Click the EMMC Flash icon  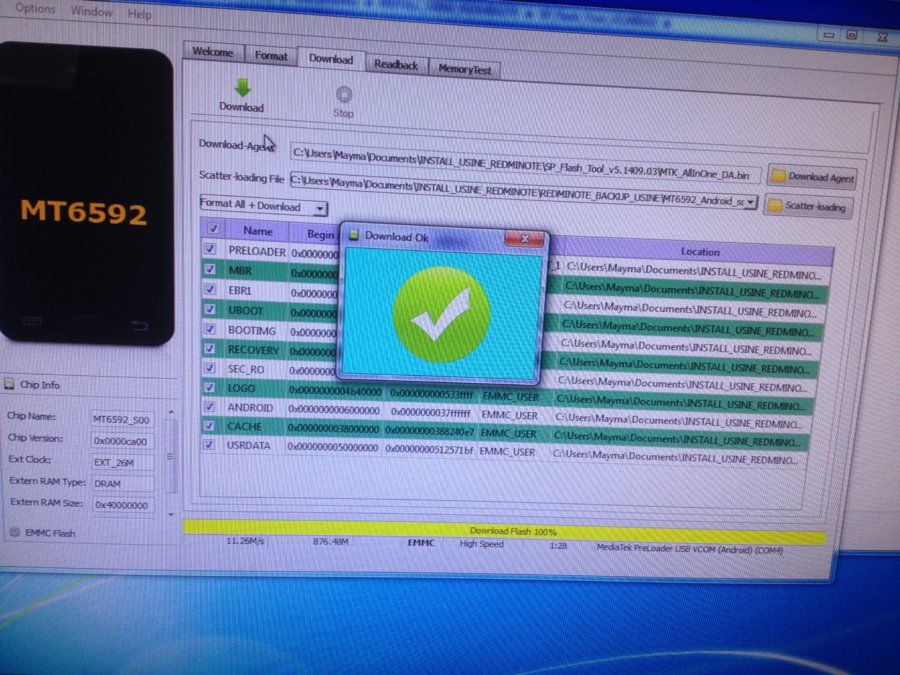[x=14, y=533]
